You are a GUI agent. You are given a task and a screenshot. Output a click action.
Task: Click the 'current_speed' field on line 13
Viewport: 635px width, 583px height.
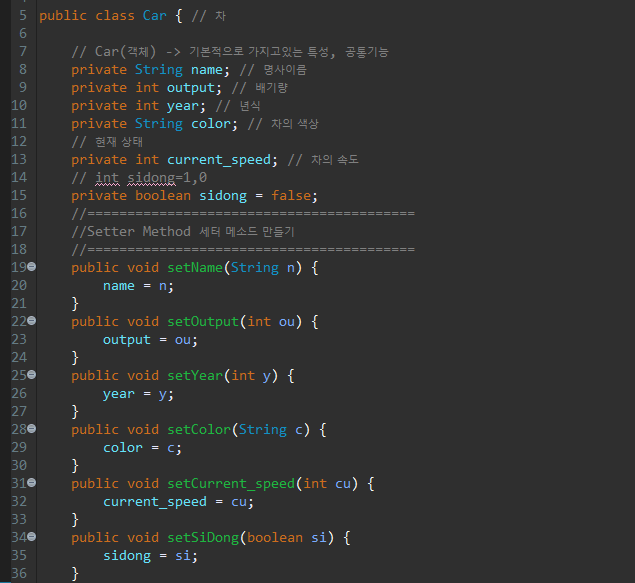coord(219,160)
